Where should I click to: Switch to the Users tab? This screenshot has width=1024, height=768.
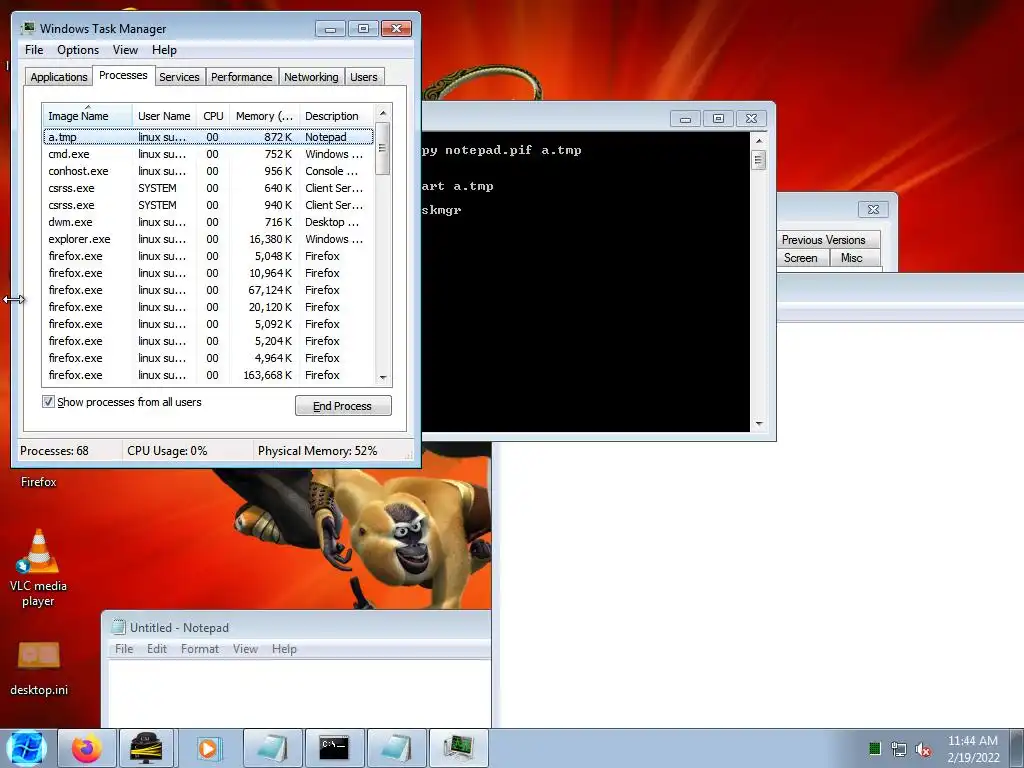(363, 77)
